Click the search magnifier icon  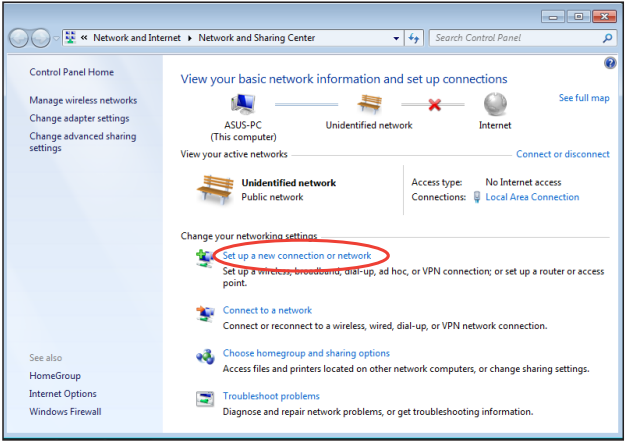607,38
